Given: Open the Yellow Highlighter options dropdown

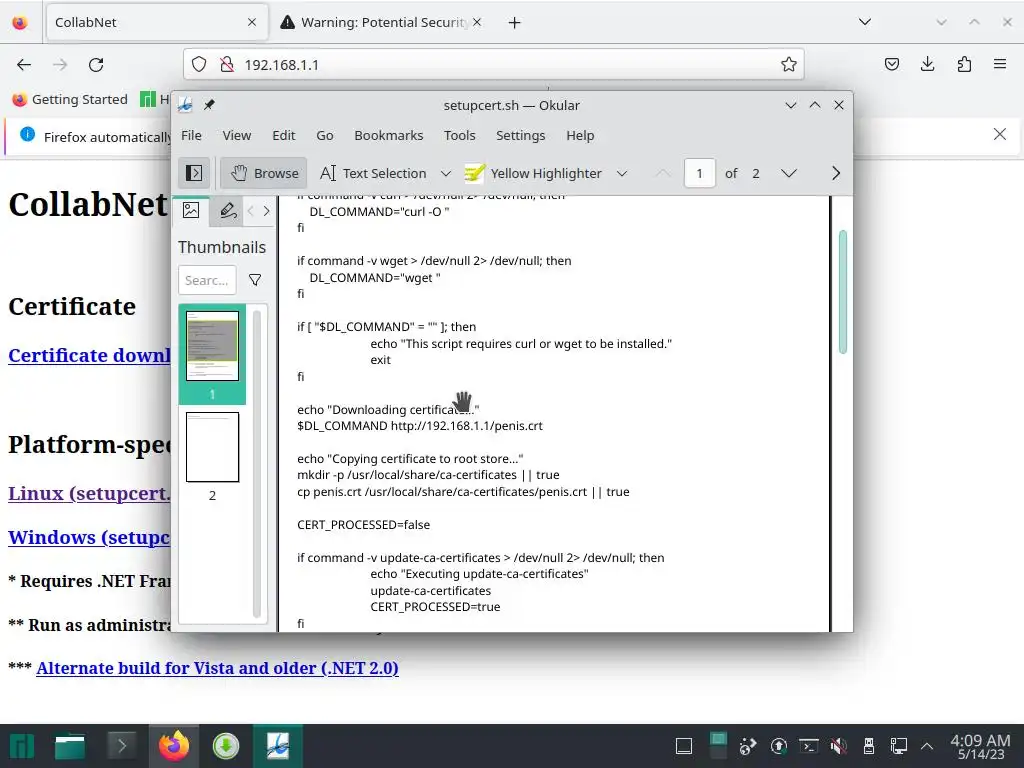Looking at the screenshot, I should pos(622,173).
